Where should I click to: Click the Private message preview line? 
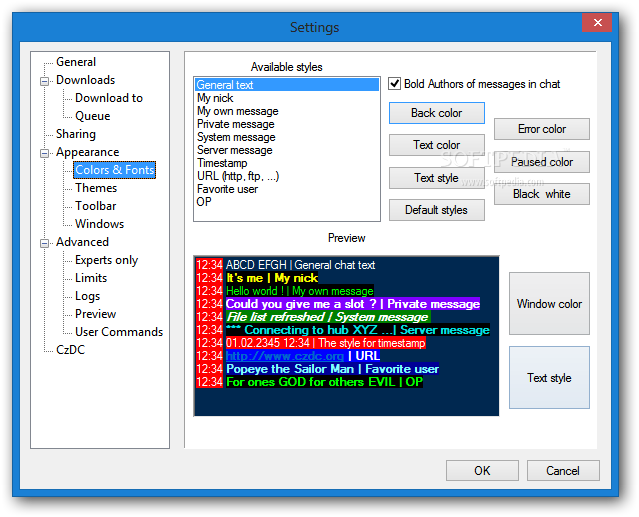coord(353,304)
